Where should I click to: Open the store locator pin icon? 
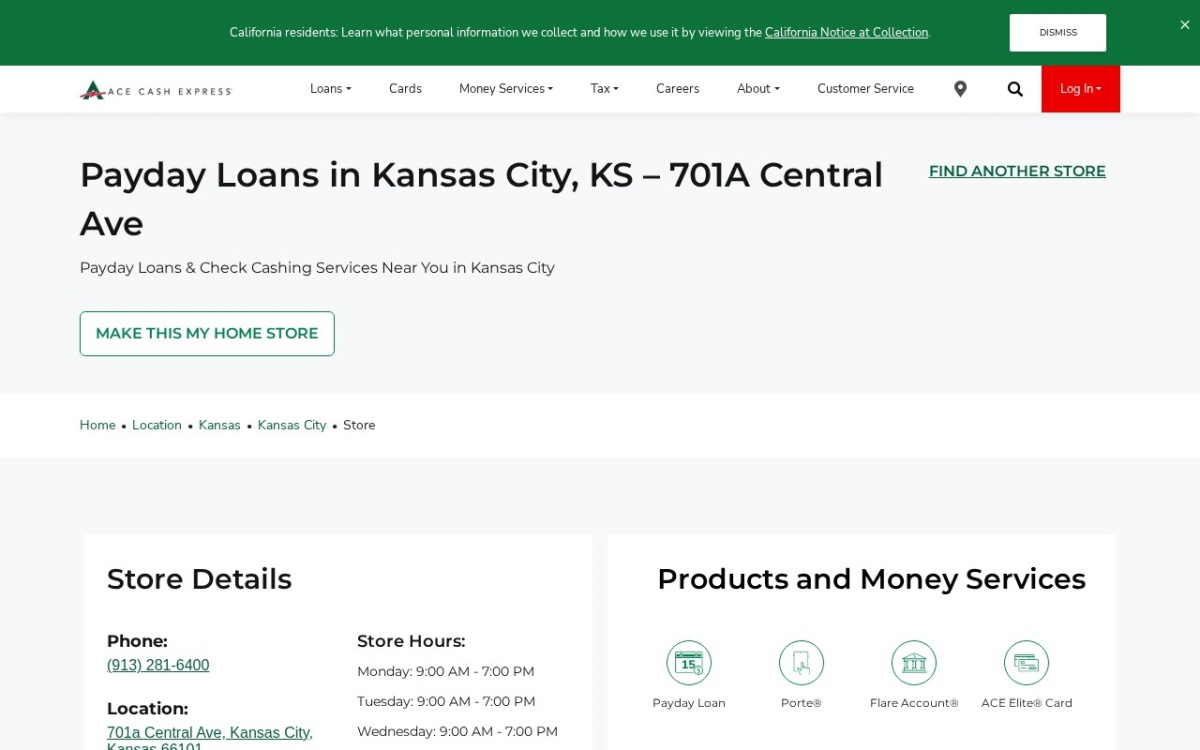960,89
